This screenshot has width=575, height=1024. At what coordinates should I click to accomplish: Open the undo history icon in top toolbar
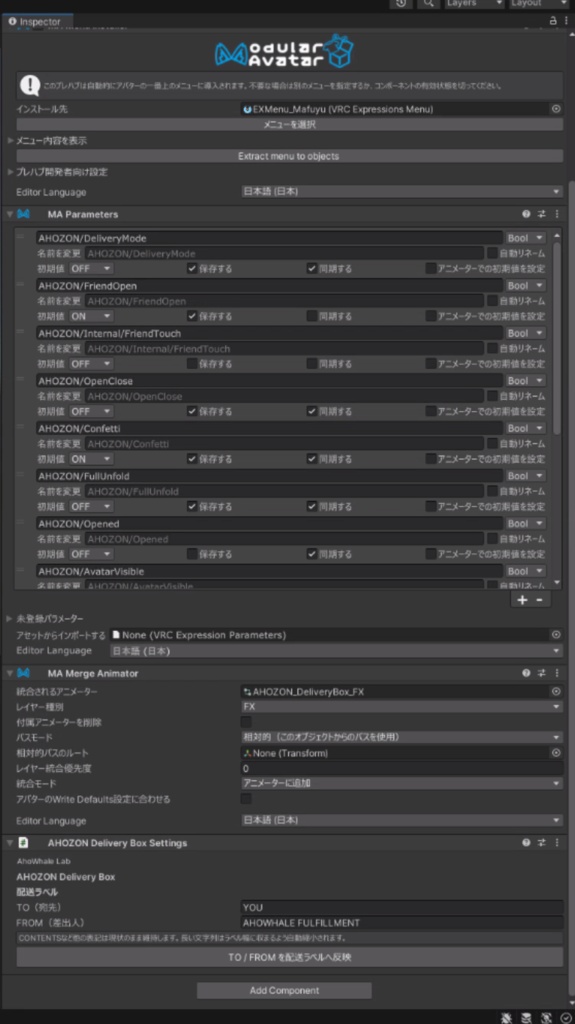point(401,3)
